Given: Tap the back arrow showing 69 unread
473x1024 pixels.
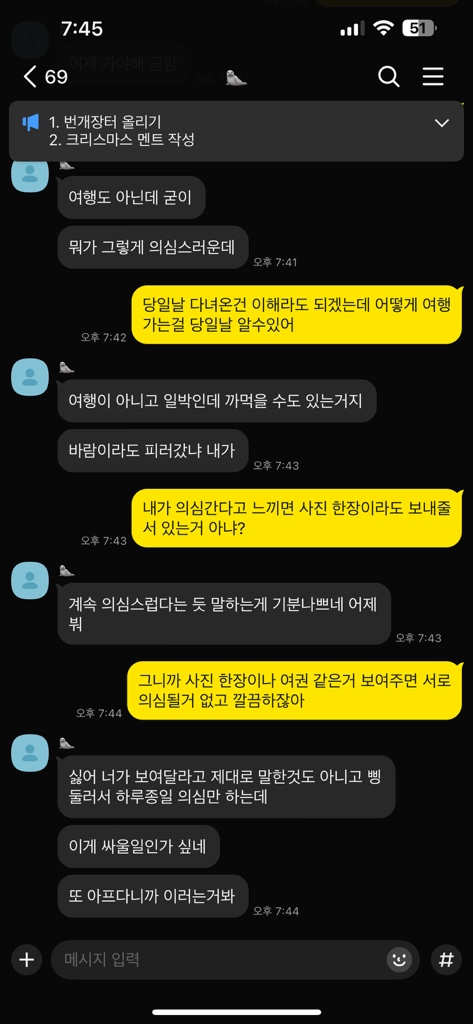Looking at the screenshot, I should click(x=44, y=77).
